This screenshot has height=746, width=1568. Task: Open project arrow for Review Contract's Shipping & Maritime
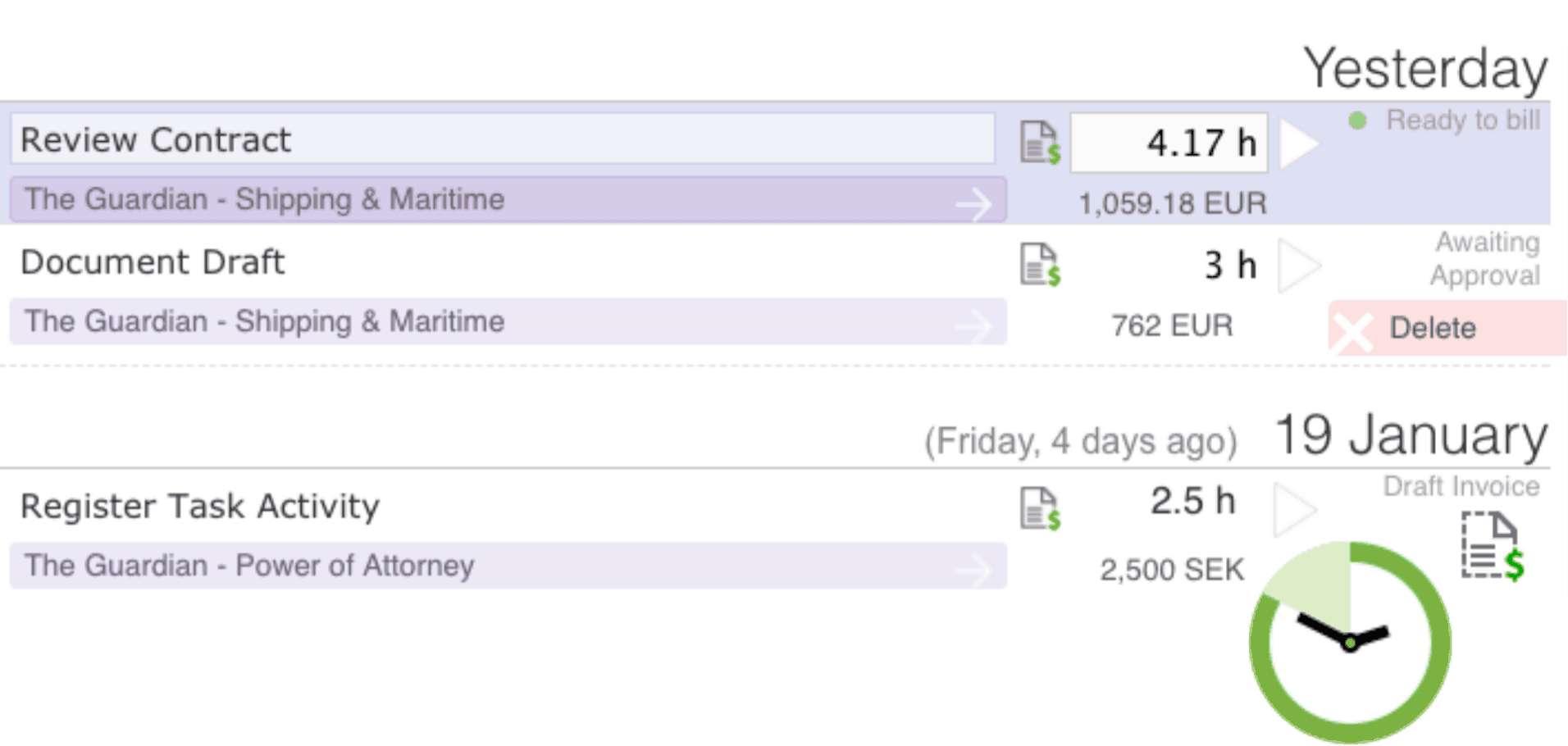point(973,202)
